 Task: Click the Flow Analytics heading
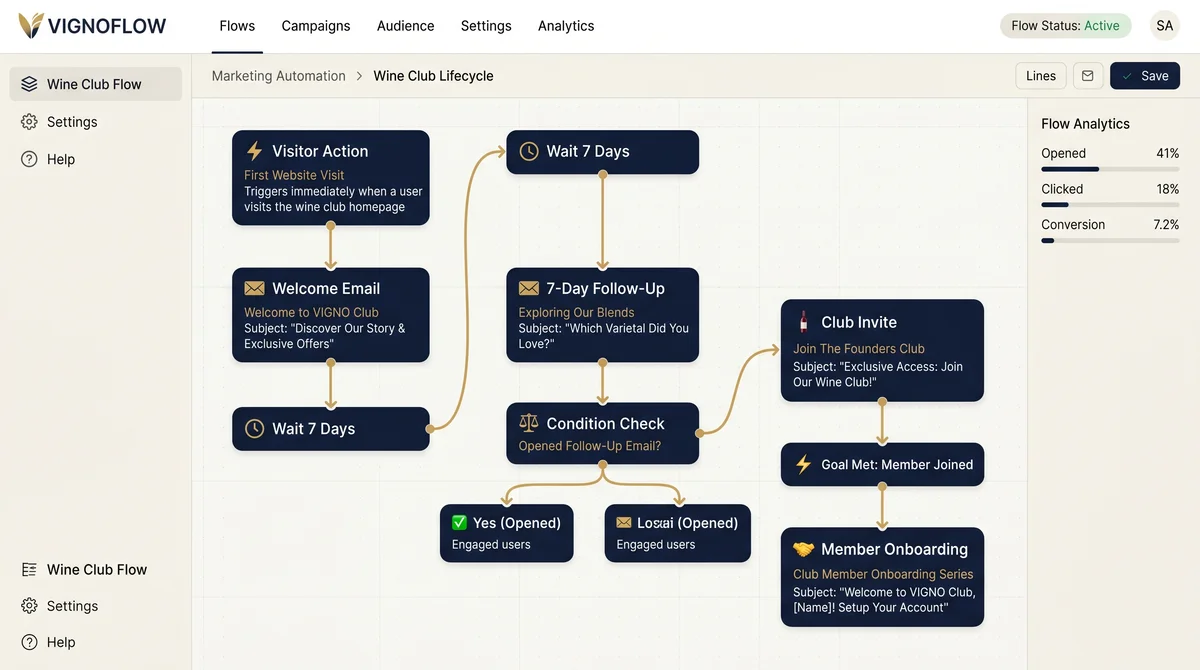(x=1085, y=124)
